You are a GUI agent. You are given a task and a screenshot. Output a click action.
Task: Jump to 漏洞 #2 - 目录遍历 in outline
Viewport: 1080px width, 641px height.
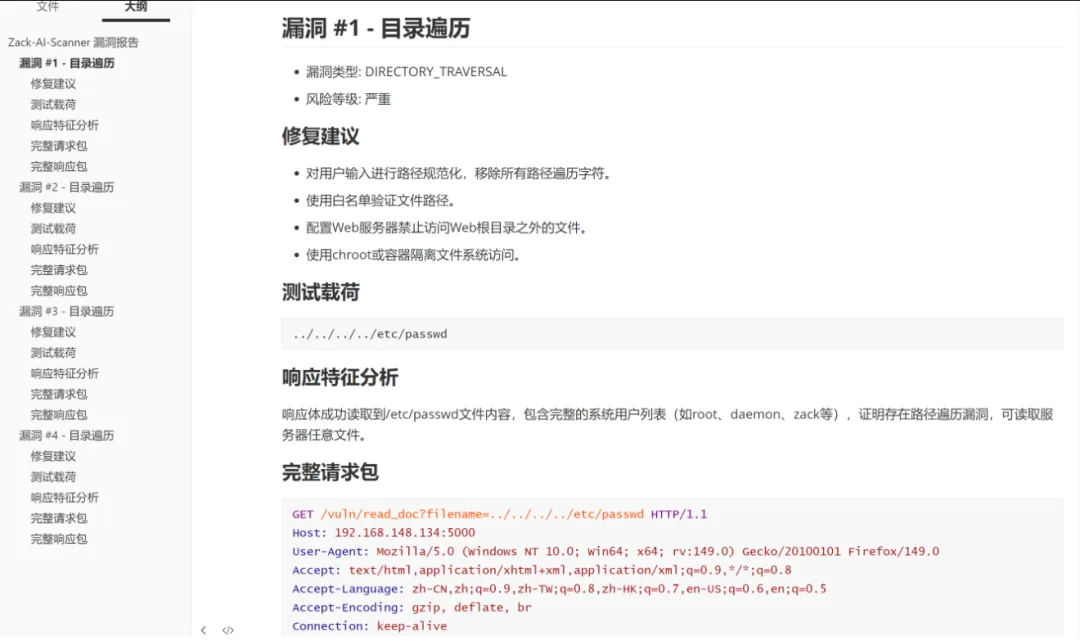[x=67, y=187]
